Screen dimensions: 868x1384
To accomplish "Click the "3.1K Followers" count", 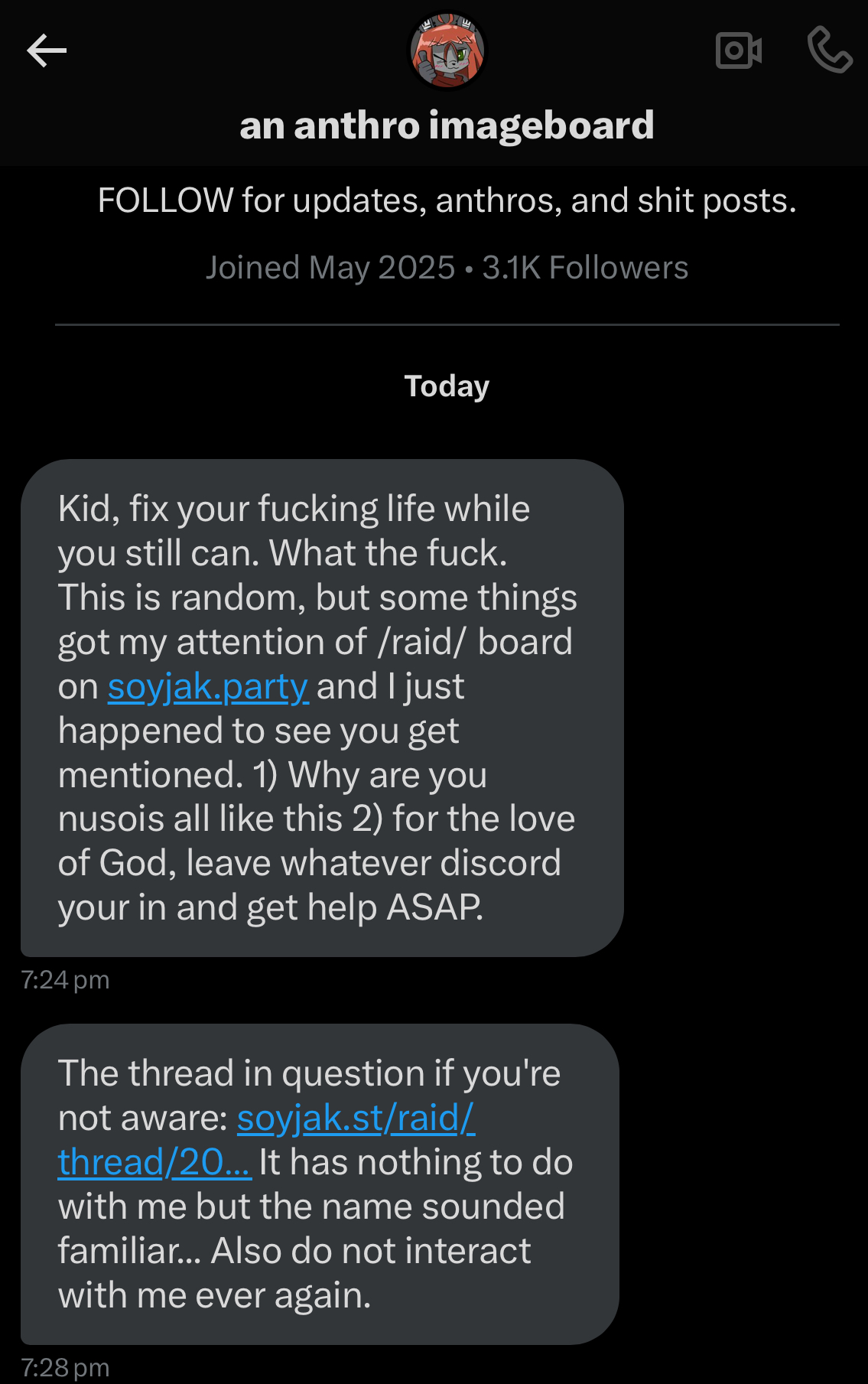I will tap(585, 268).
